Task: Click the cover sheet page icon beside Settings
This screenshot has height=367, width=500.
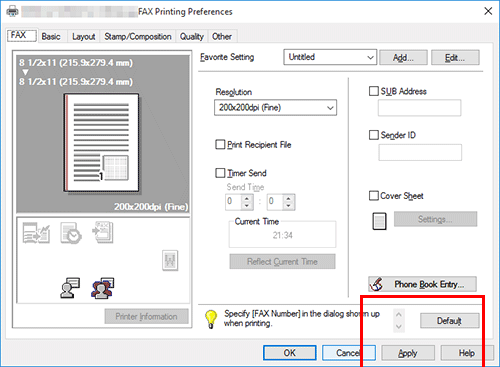Action: 379,221
